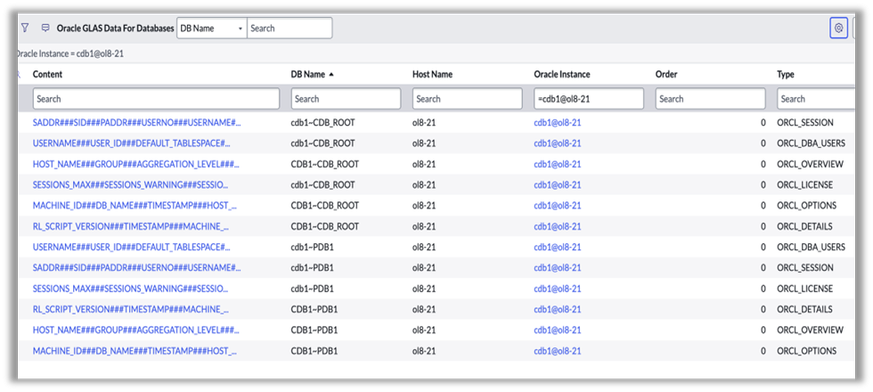Sort by Host Name column header
The height and width of the screenshot is (392, 873).
432,74
